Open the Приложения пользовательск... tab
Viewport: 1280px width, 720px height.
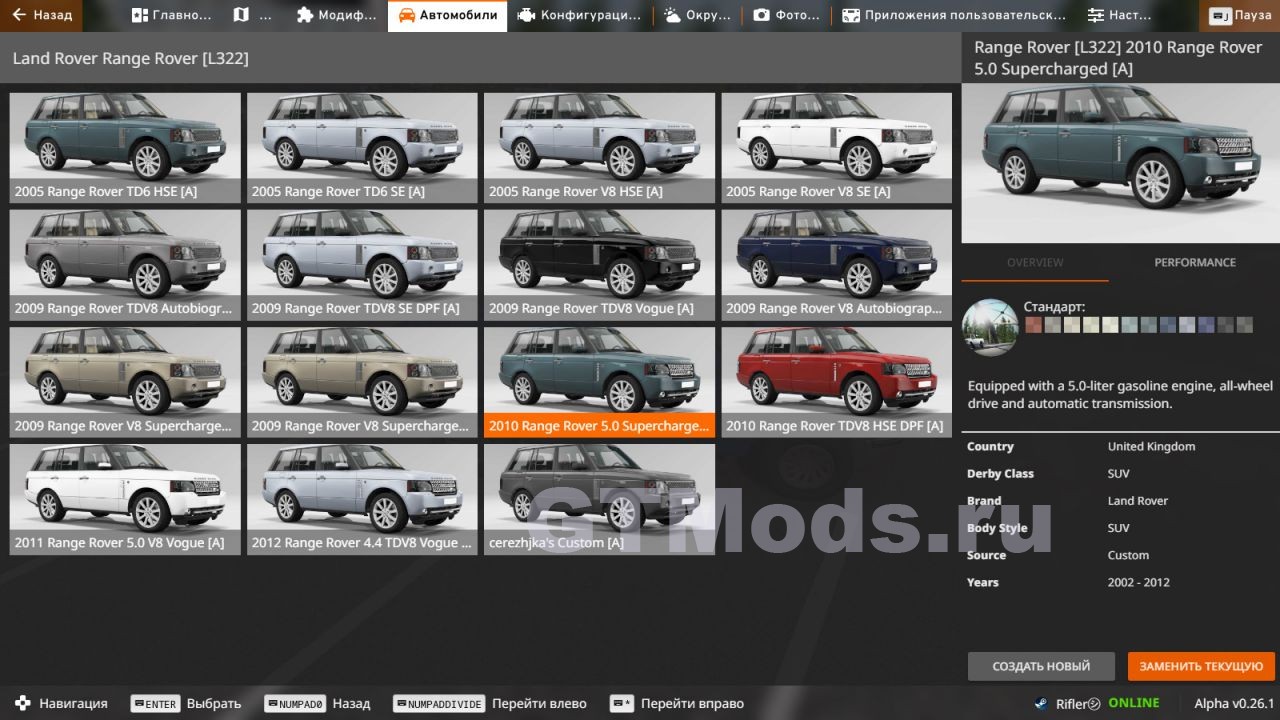[x=953, y=15]
